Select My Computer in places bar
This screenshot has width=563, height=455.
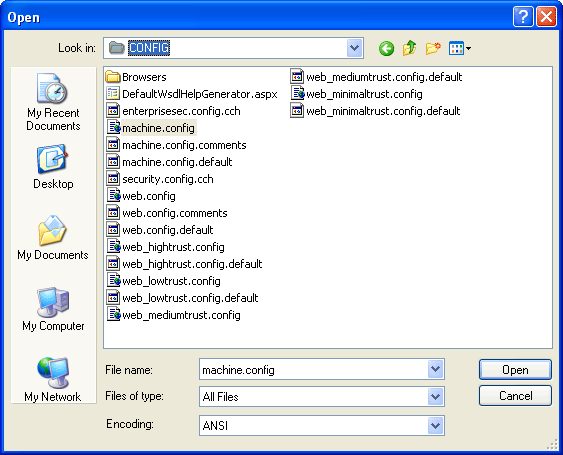pos(53,309)
